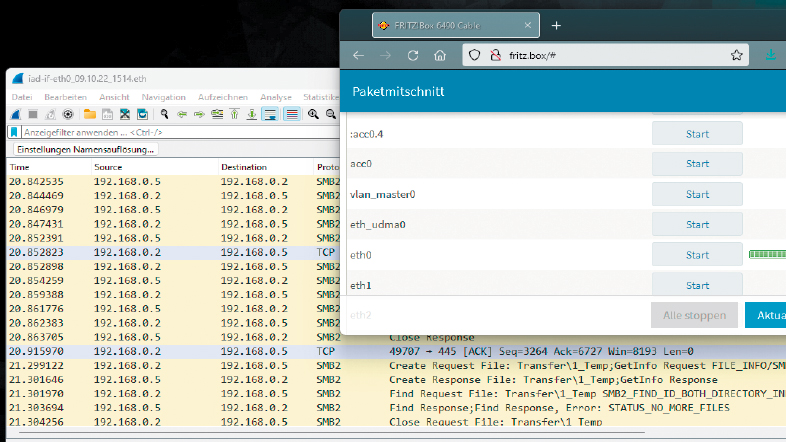
Task: Click the Wireshark horizontal scrollbar
Action: pyautogui.click(x=331, y=431)
